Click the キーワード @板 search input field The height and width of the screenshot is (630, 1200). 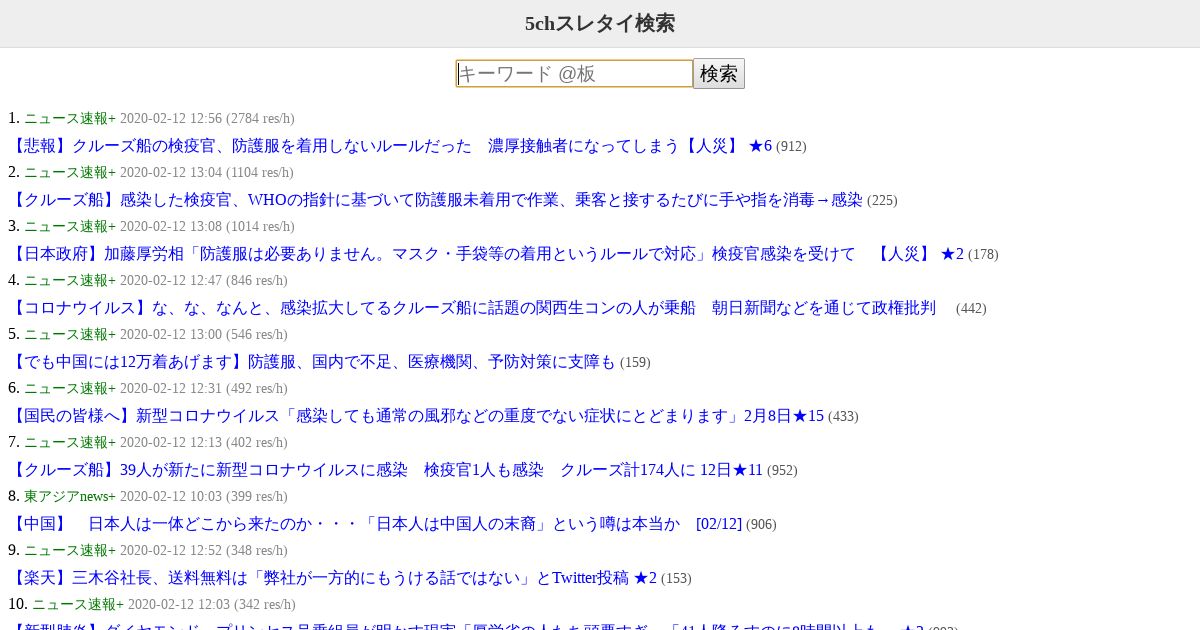574,74
